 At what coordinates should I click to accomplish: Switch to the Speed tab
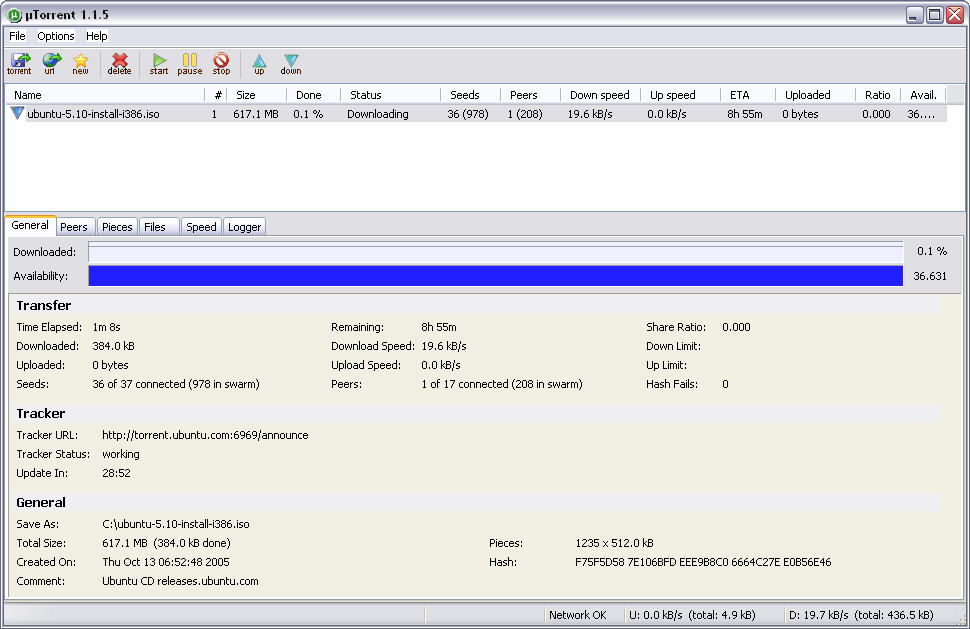[x=201, y=227]
